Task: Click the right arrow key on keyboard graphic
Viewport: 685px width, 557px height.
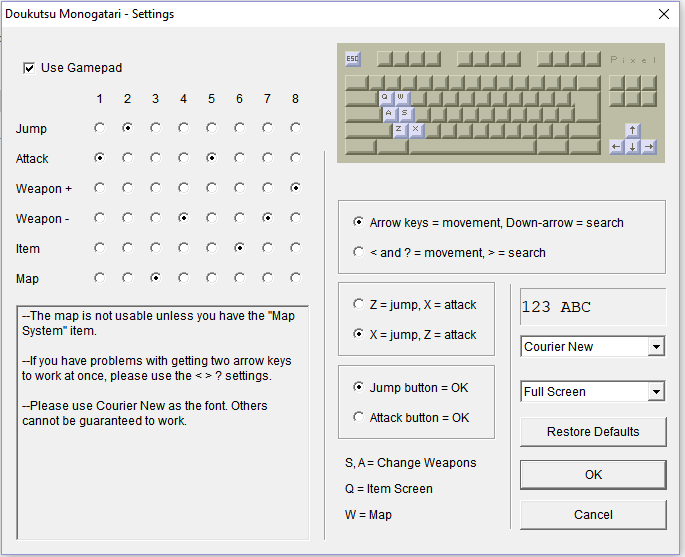Action: 649,146
